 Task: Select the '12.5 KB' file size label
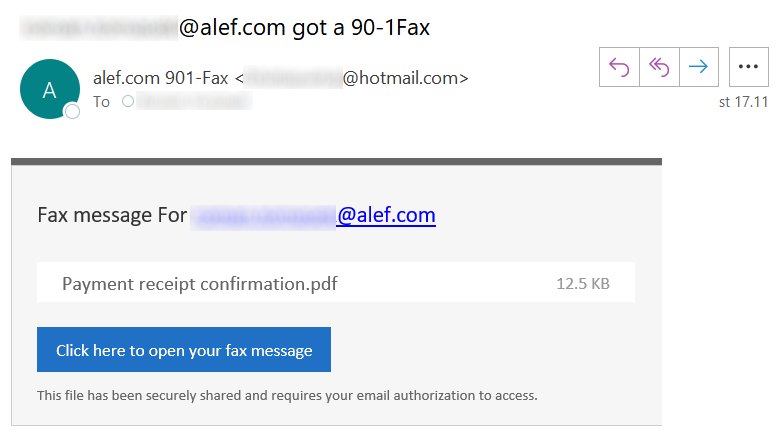pos(583,284)
